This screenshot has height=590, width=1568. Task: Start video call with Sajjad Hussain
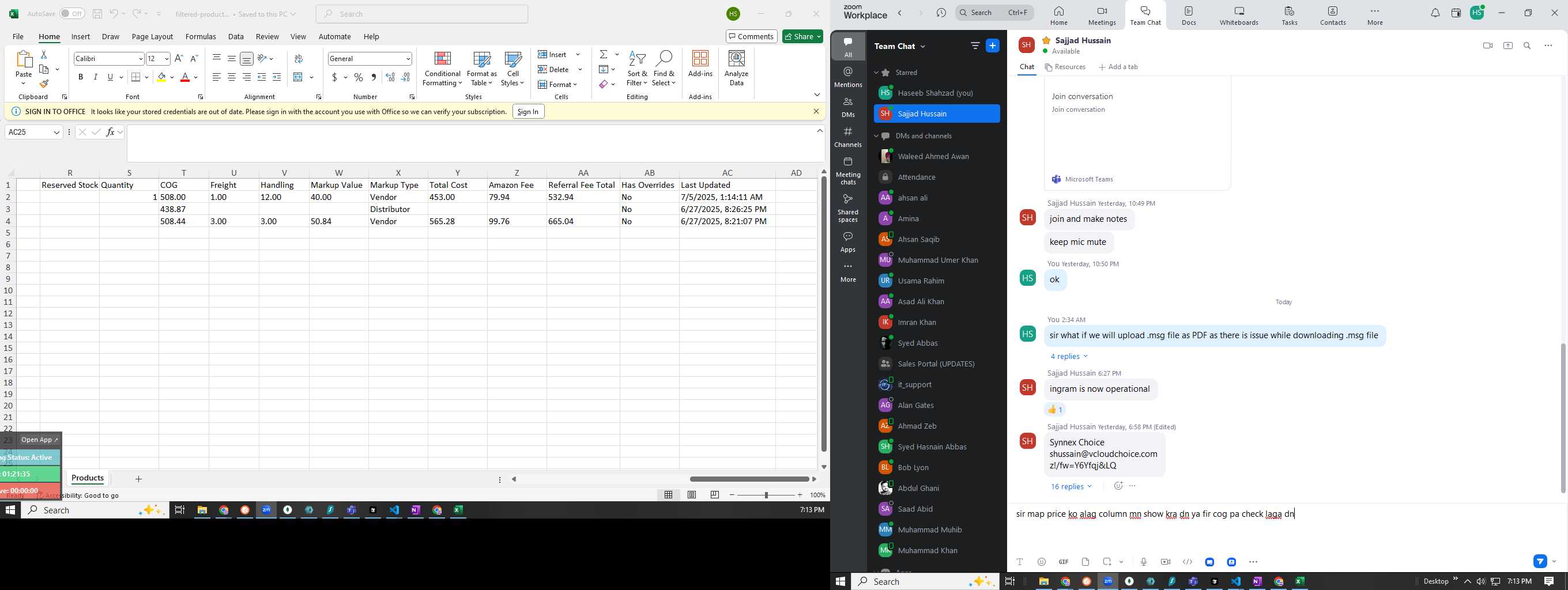pos(1488,46)
